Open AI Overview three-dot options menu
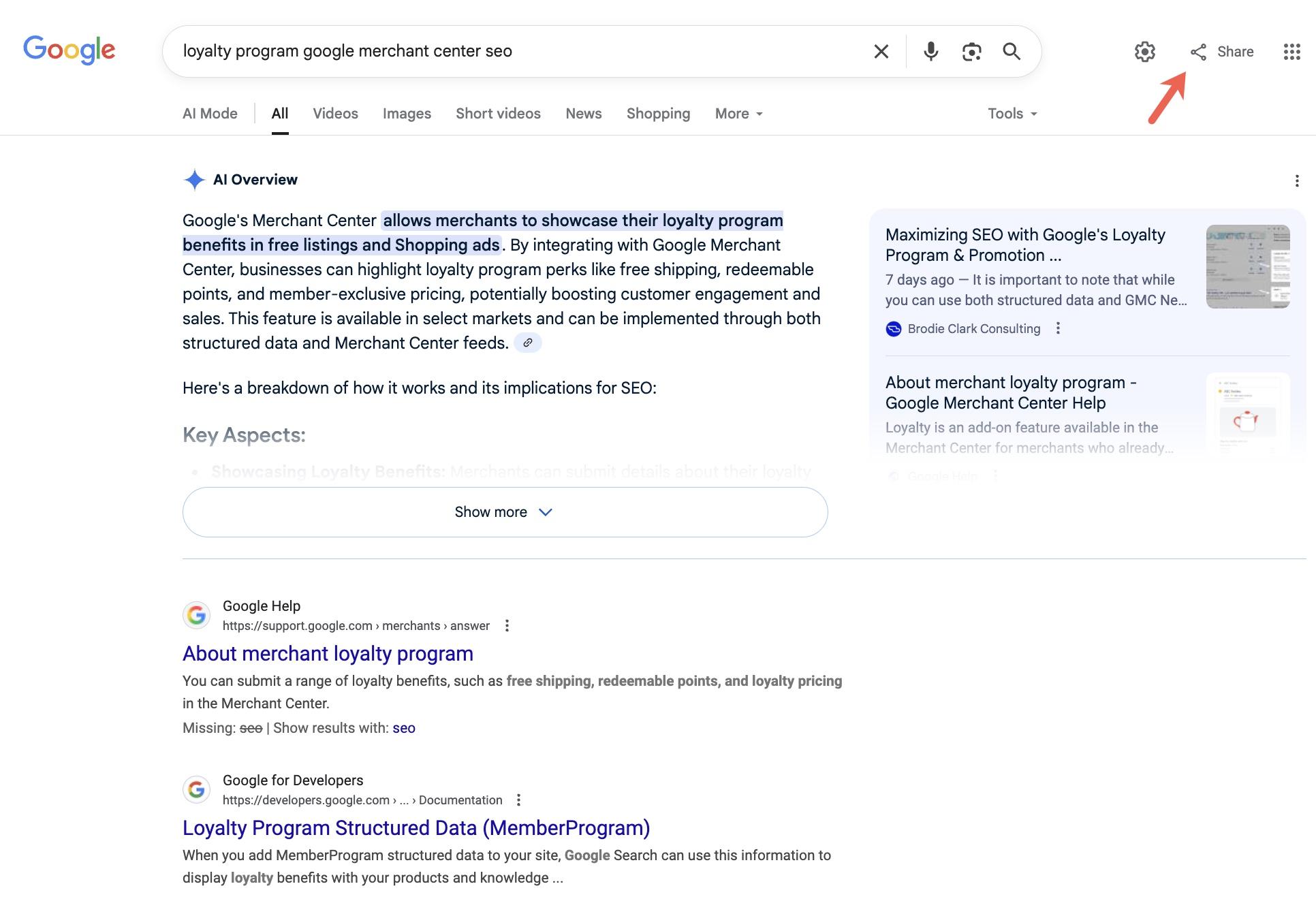This screenshot has height=899, width=1316. [1296, 180]
